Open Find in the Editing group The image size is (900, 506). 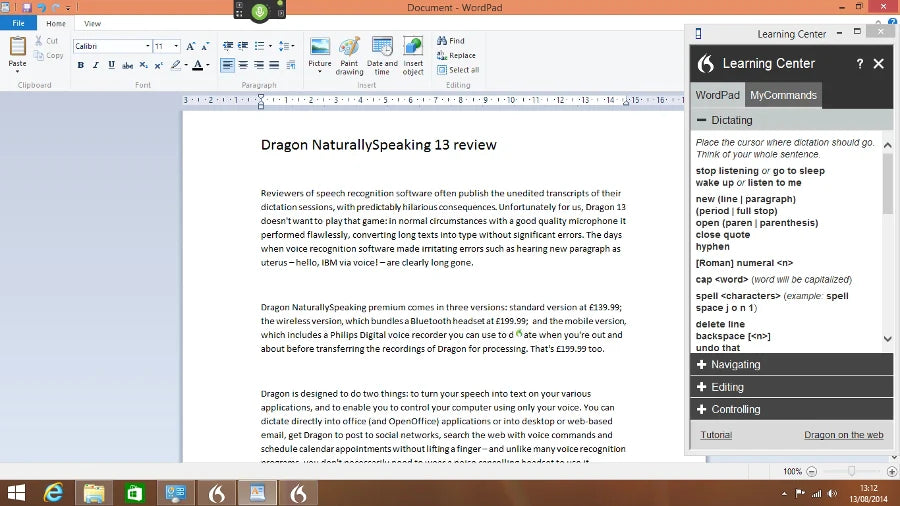(x=450, y=41)
